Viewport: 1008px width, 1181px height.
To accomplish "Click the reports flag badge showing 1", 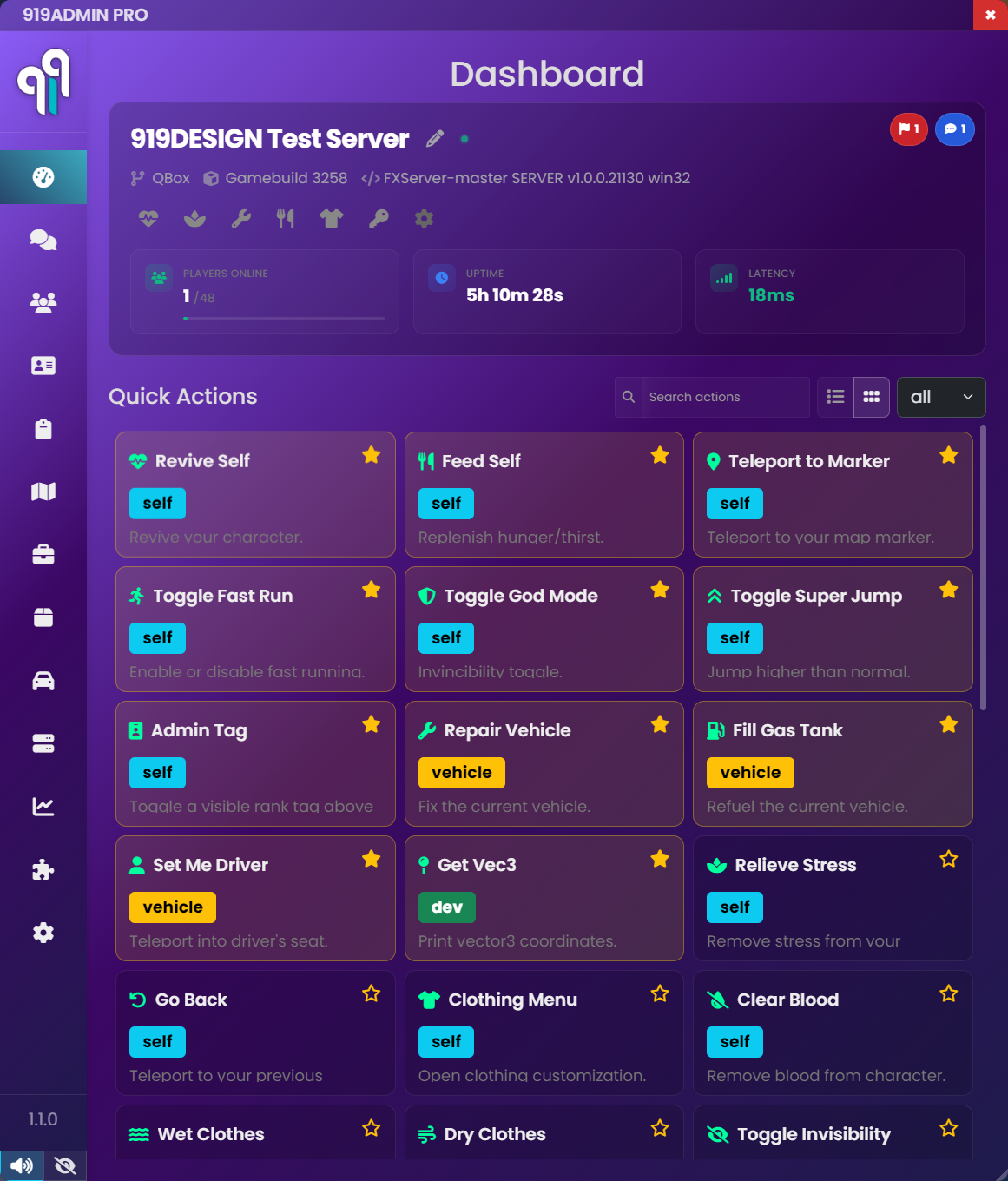I will pos(908,129).
